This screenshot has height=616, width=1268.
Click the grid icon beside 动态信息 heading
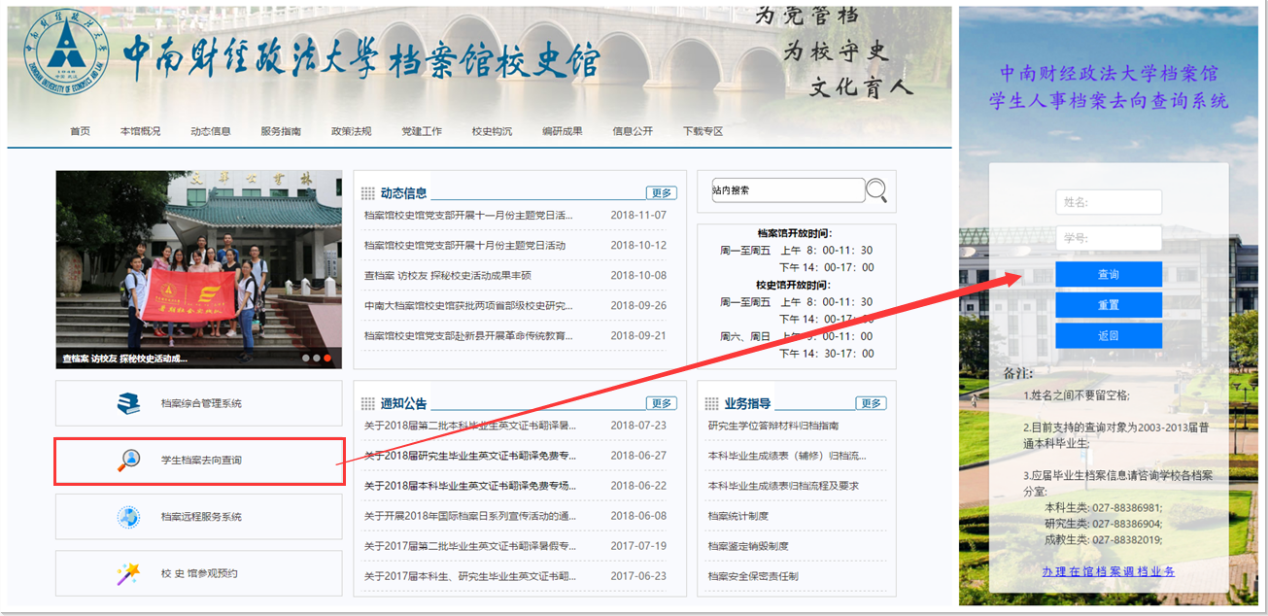coord(368,193)
